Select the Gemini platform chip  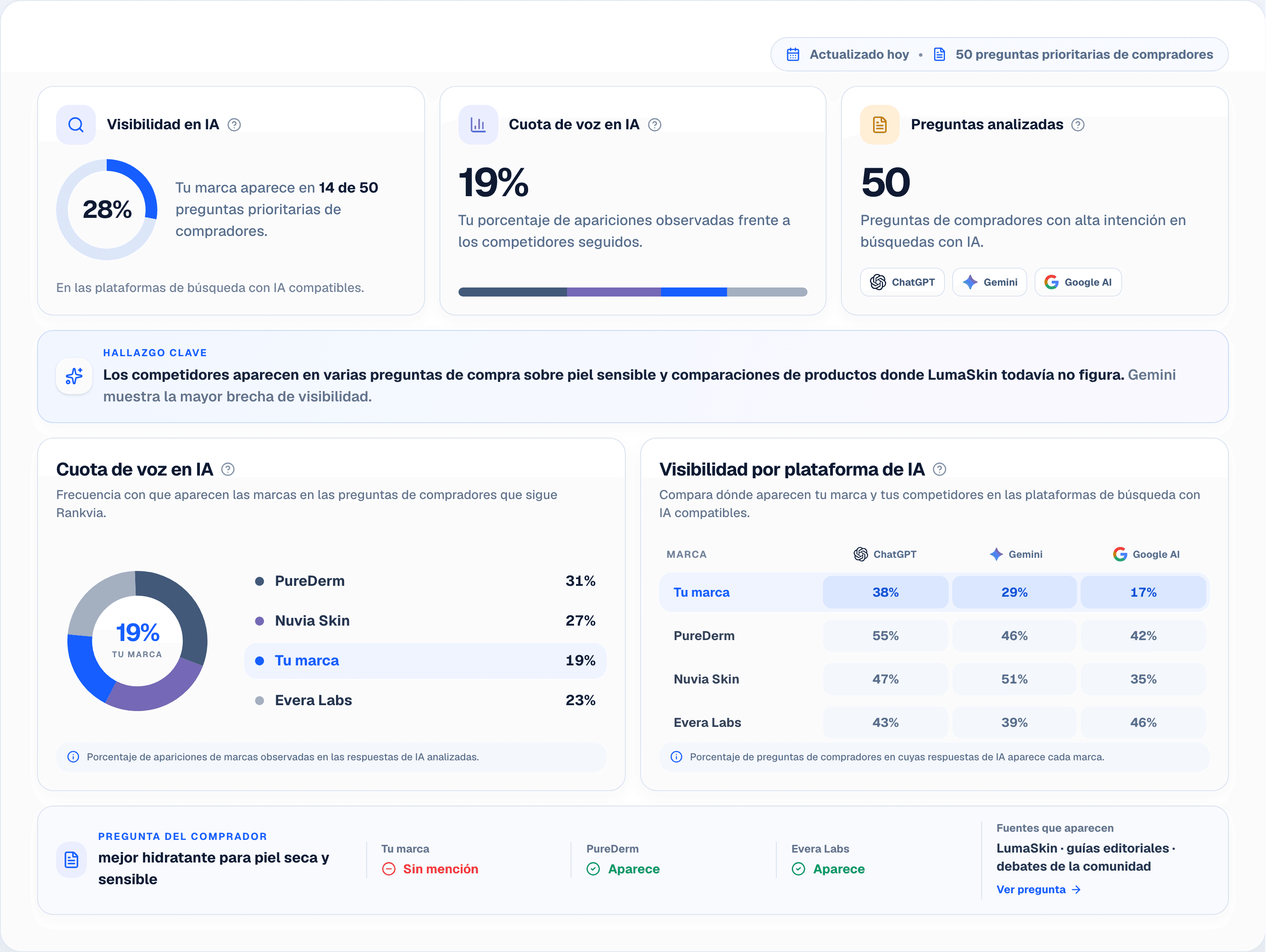(990, 282)
